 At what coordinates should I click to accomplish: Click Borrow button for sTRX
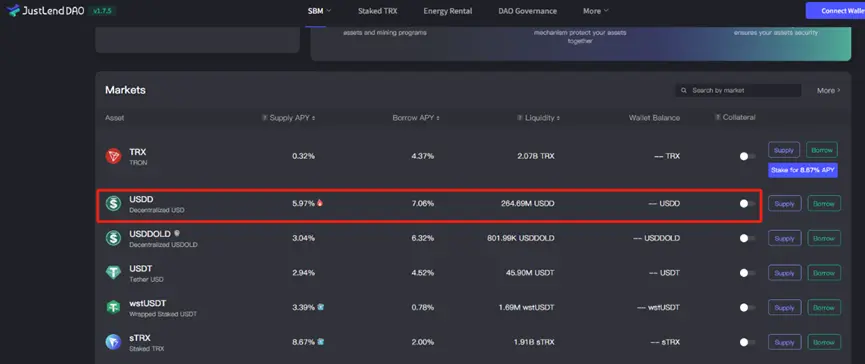point(824,342)
